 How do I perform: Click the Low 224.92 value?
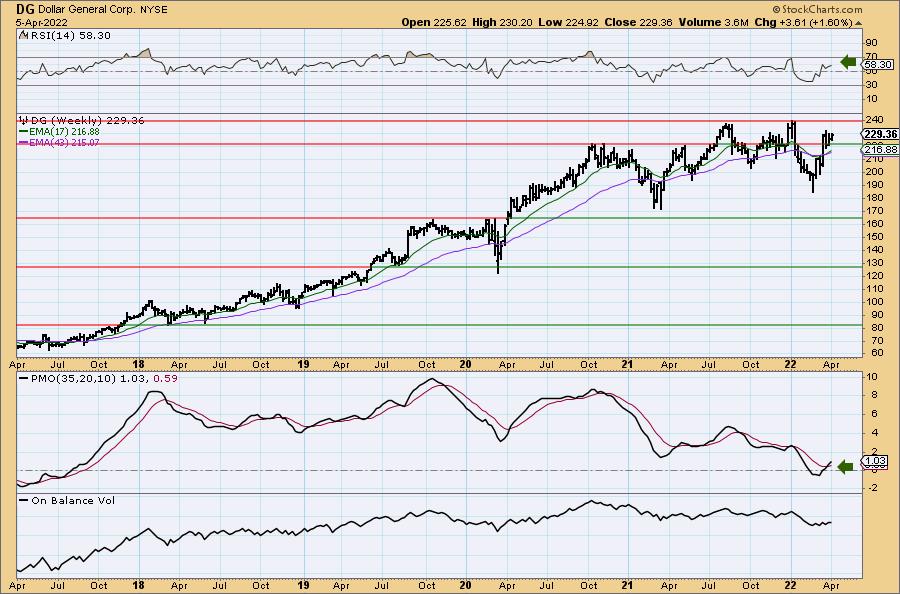568,22
